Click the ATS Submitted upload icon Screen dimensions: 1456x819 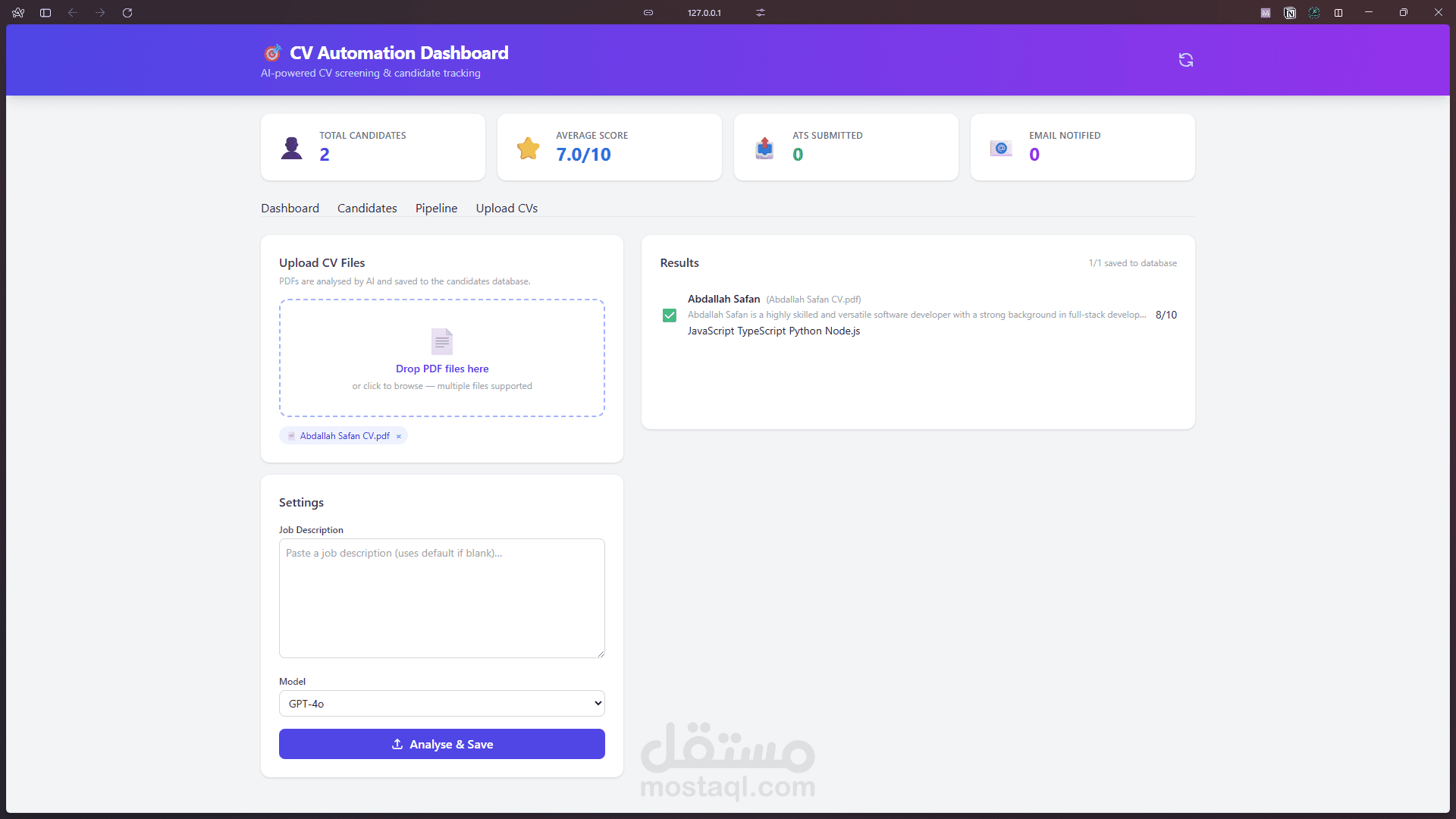[764, 148]
